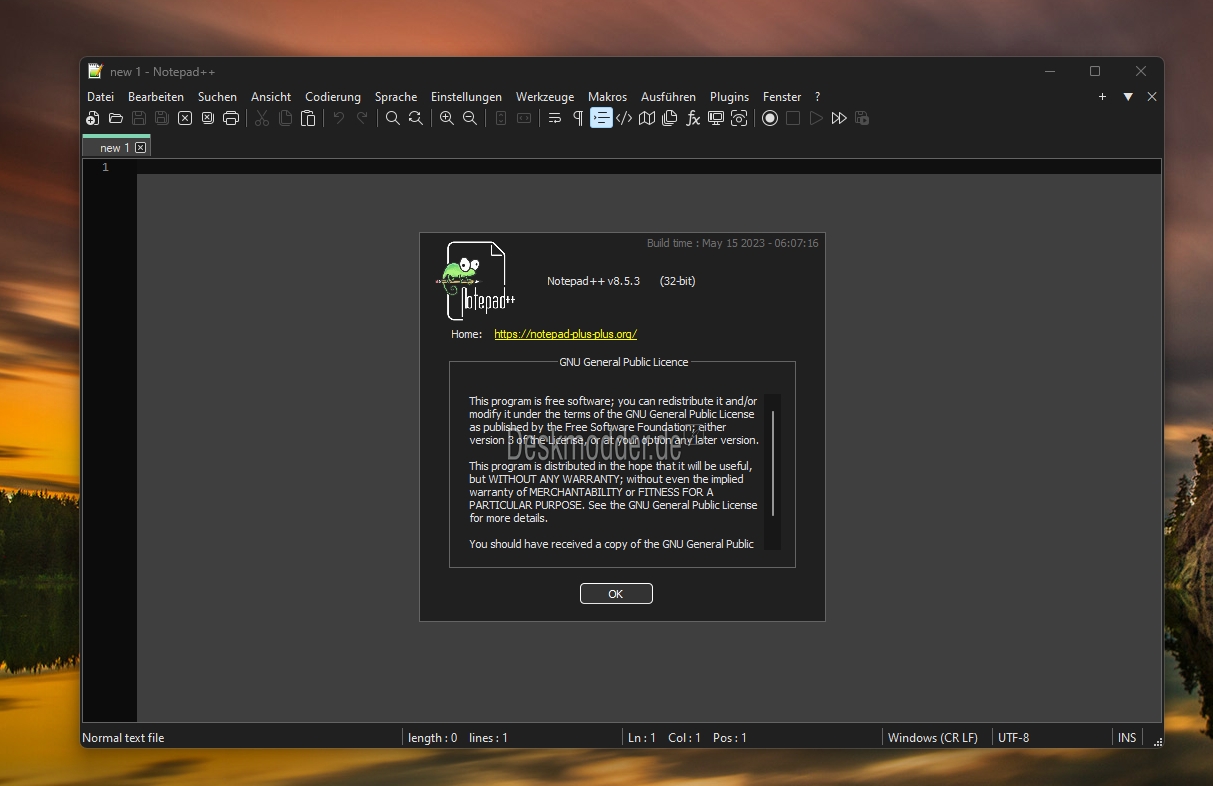The width and height of the screenshot is (1213, 786).
Task: Add a new tab with the plus button
Action: pos(1102,97)
